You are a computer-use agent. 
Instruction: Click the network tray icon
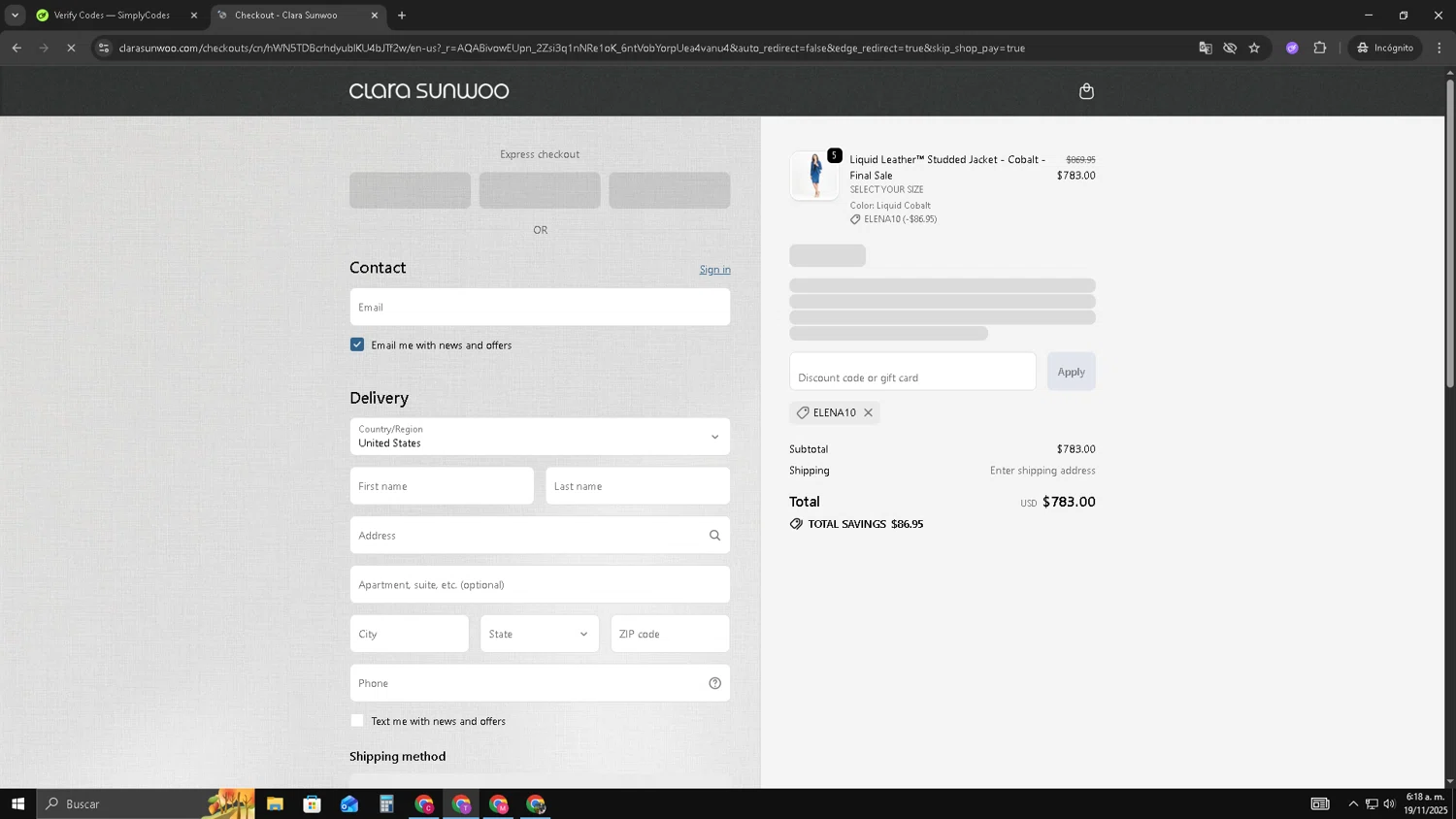tap(1372, 803)
